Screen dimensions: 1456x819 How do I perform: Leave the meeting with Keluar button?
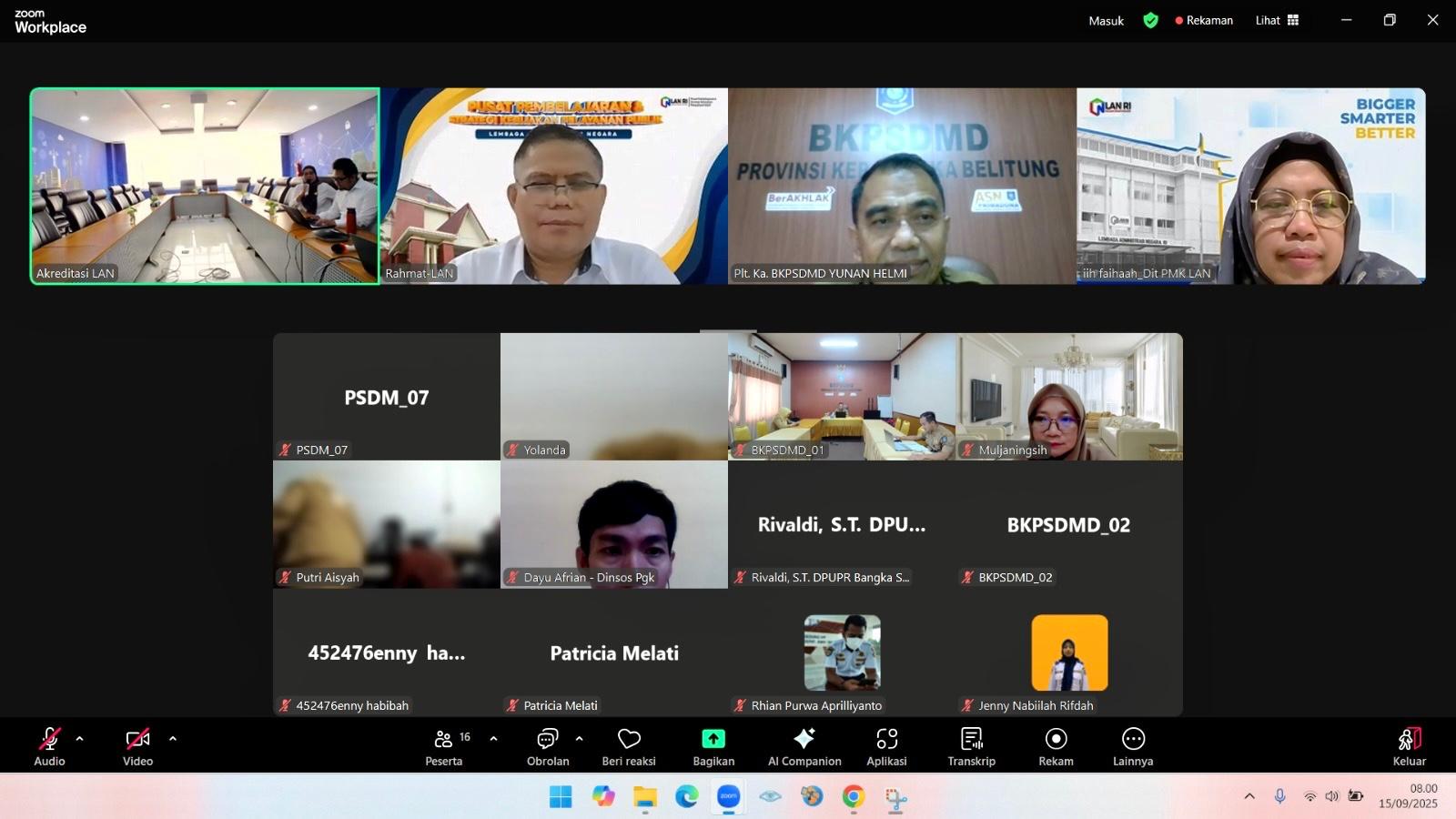[x=1409, y=745]
